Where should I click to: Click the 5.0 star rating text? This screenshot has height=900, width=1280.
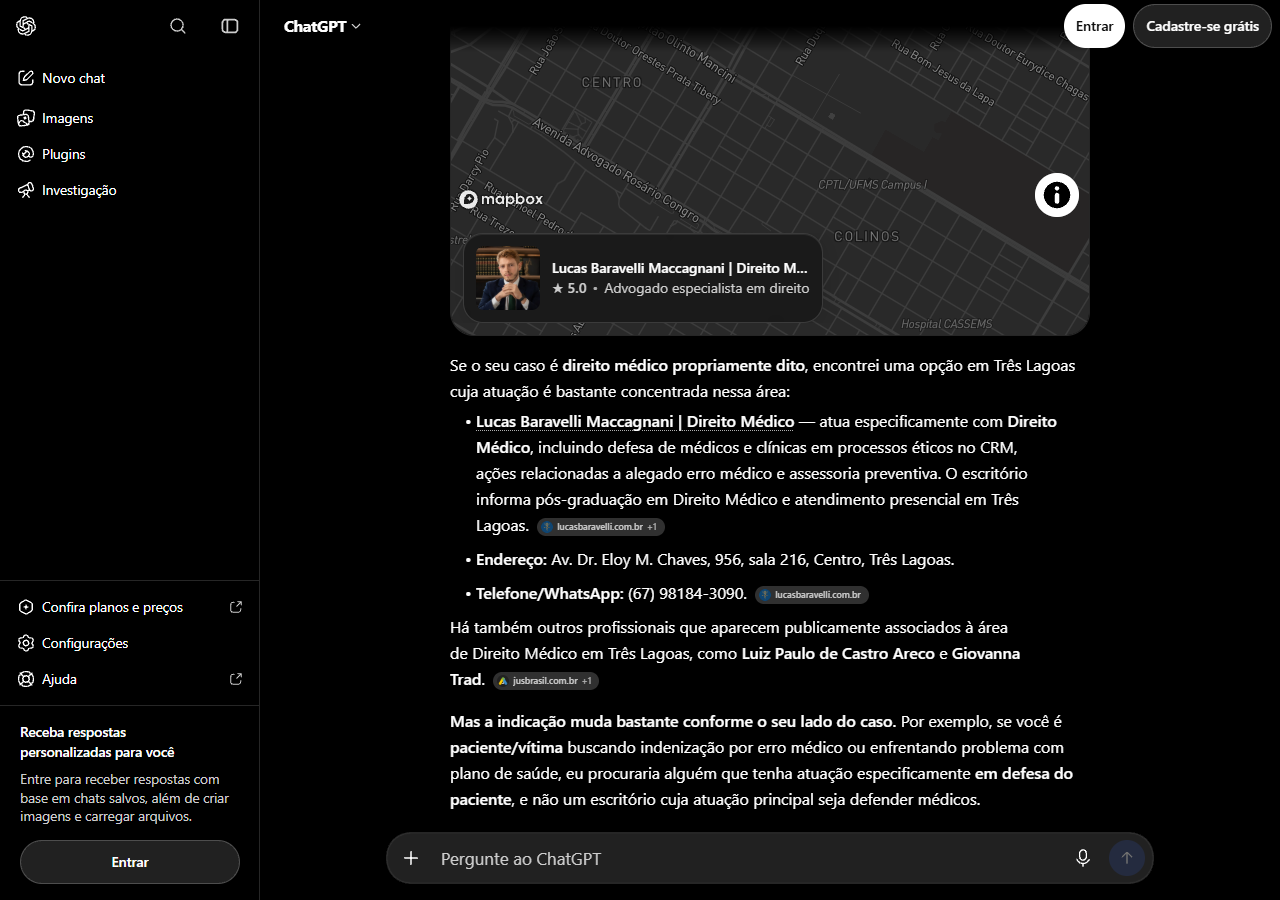coord(569,288)
